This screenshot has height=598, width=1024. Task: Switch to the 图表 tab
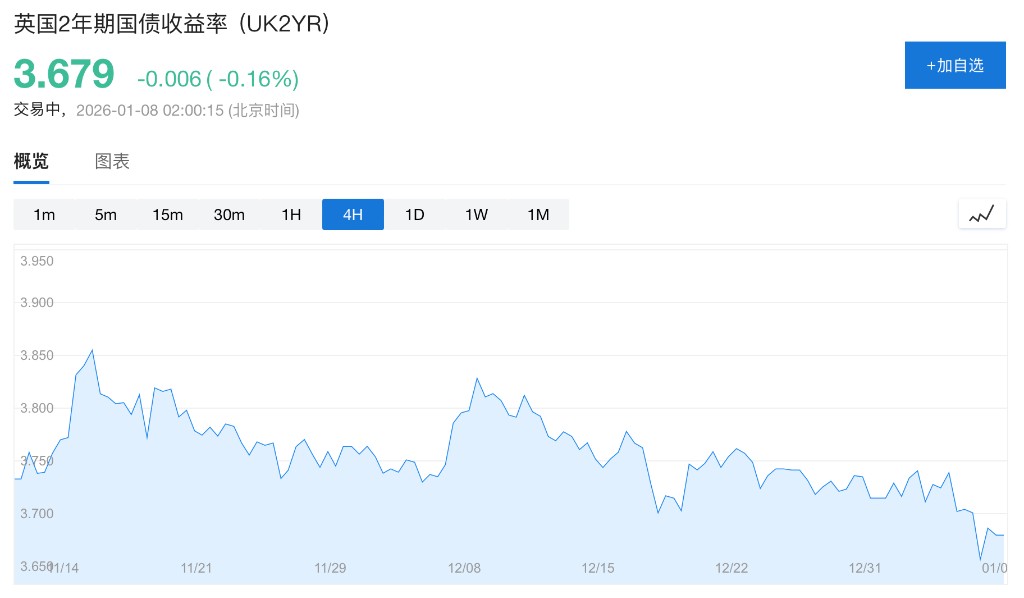[112, 161]
